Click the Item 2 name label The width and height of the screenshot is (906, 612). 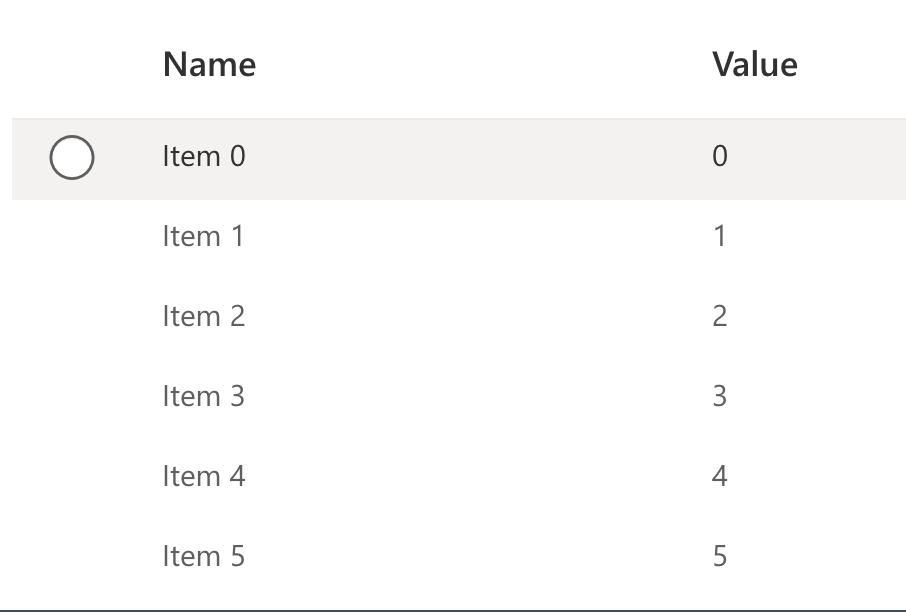click(x=203, y=317)
